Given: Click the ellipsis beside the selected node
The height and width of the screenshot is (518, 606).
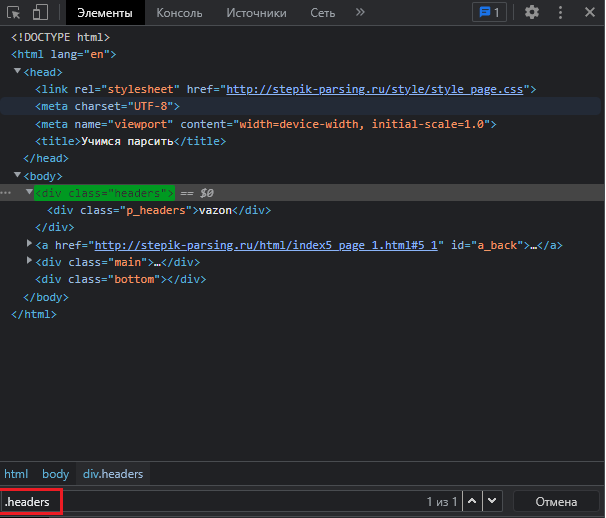Looking at the screenshot, I should pos(8,193).
